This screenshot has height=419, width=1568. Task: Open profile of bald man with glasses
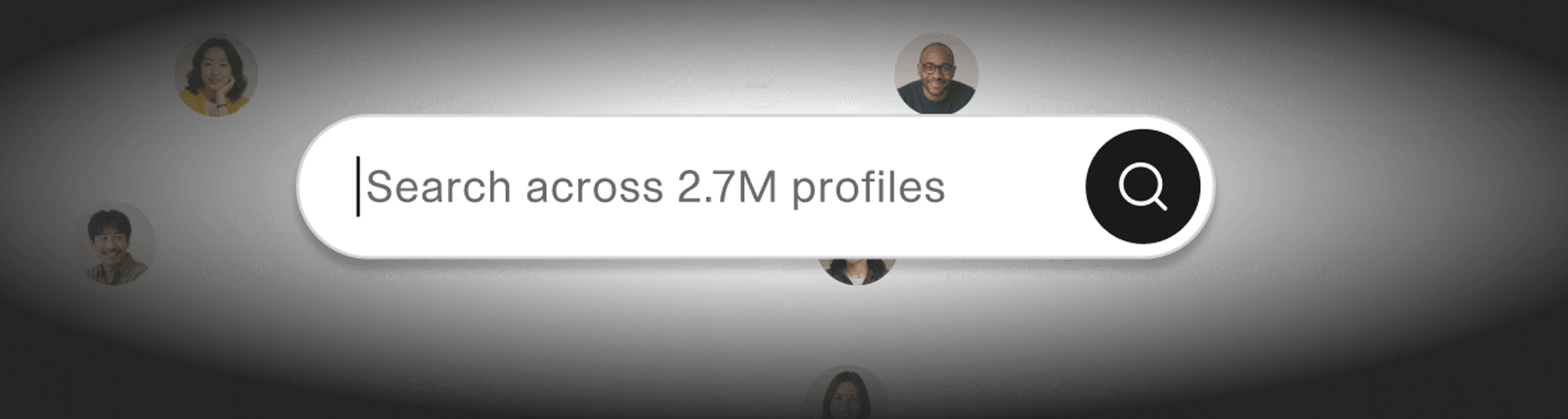(x=936, y=73)
